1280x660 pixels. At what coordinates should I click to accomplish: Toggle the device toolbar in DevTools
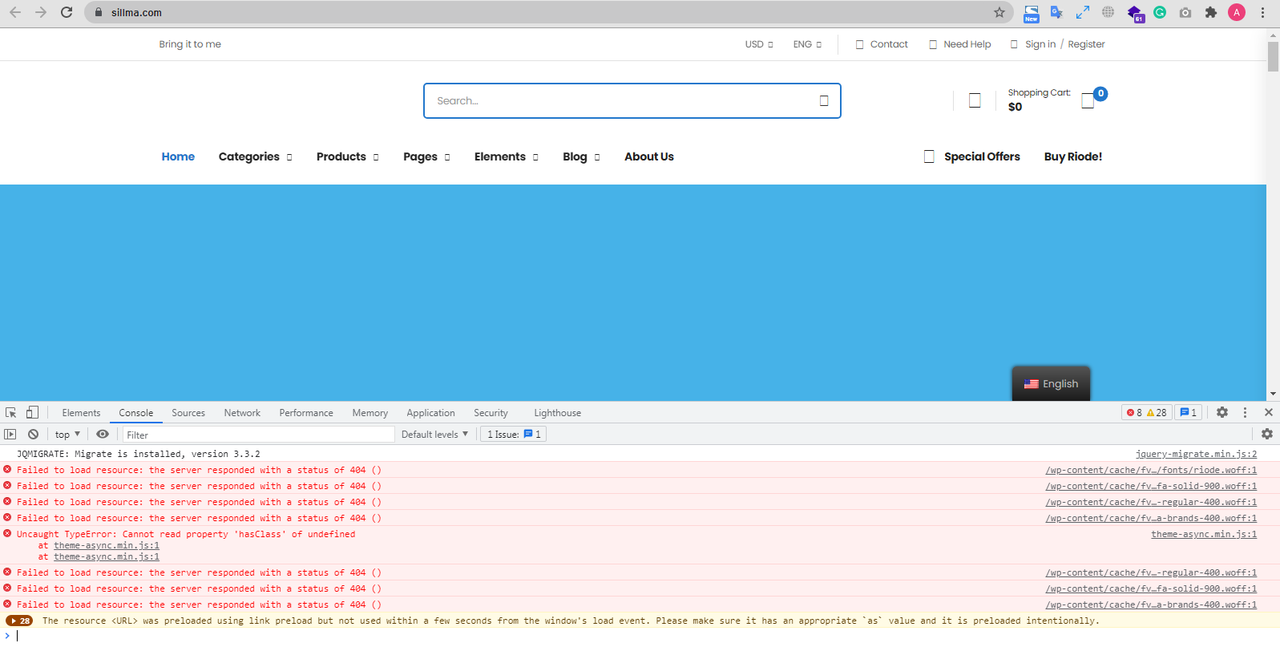[x=32, y=412]
